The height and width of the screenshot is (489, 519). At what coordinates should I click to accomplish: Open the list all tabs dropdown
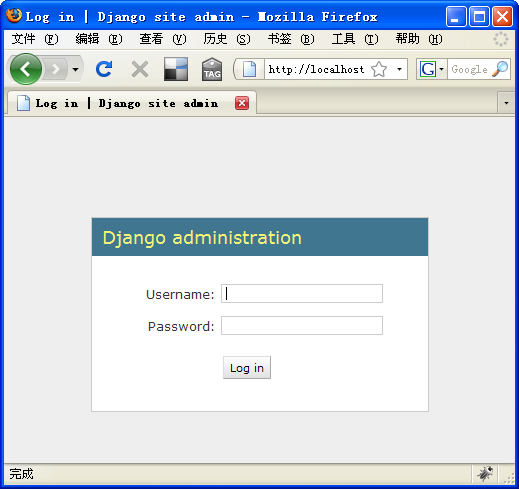[x=506, y=103]
